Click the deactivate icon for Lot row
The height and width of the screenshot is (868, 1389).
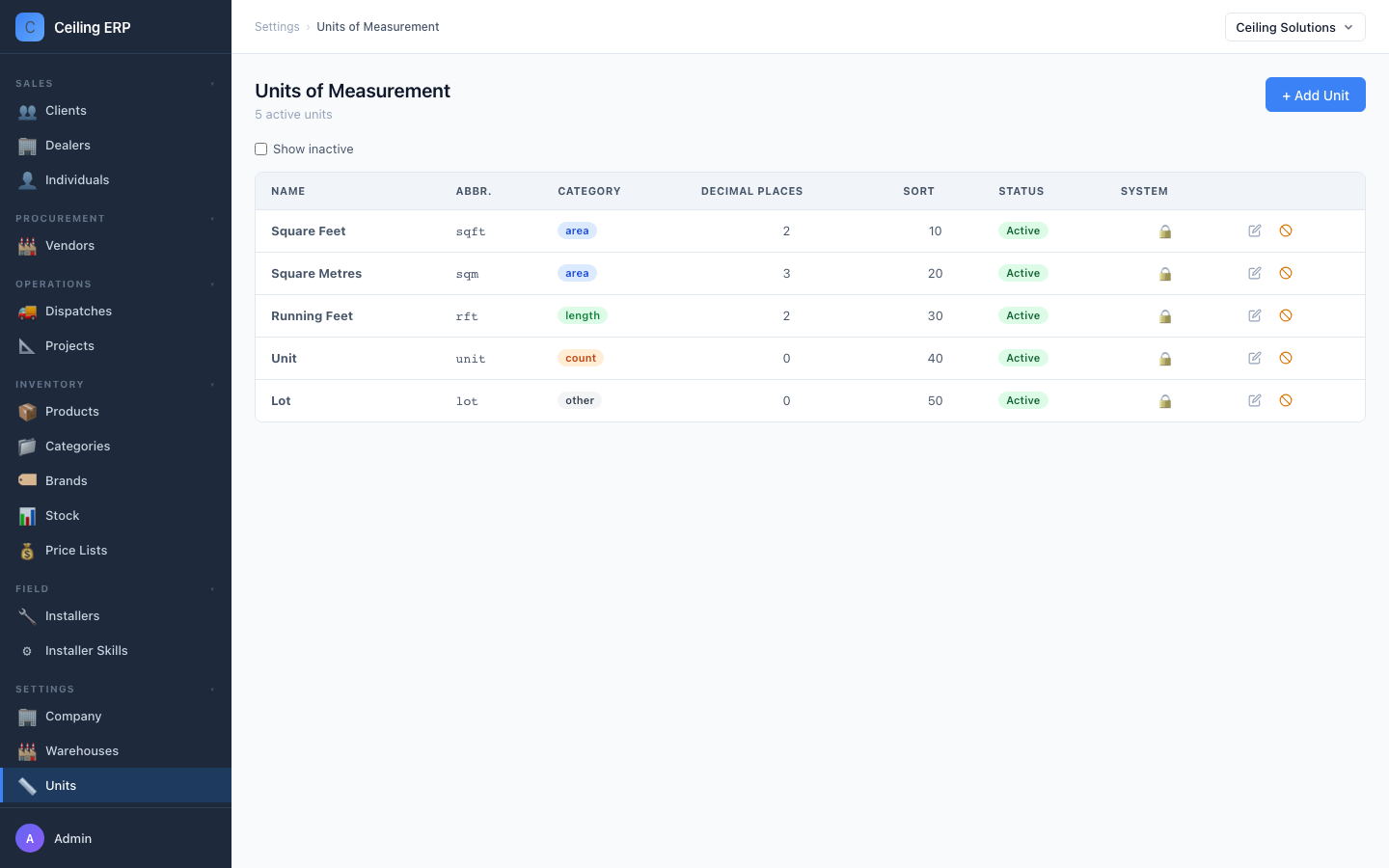tap(1286, 400)
